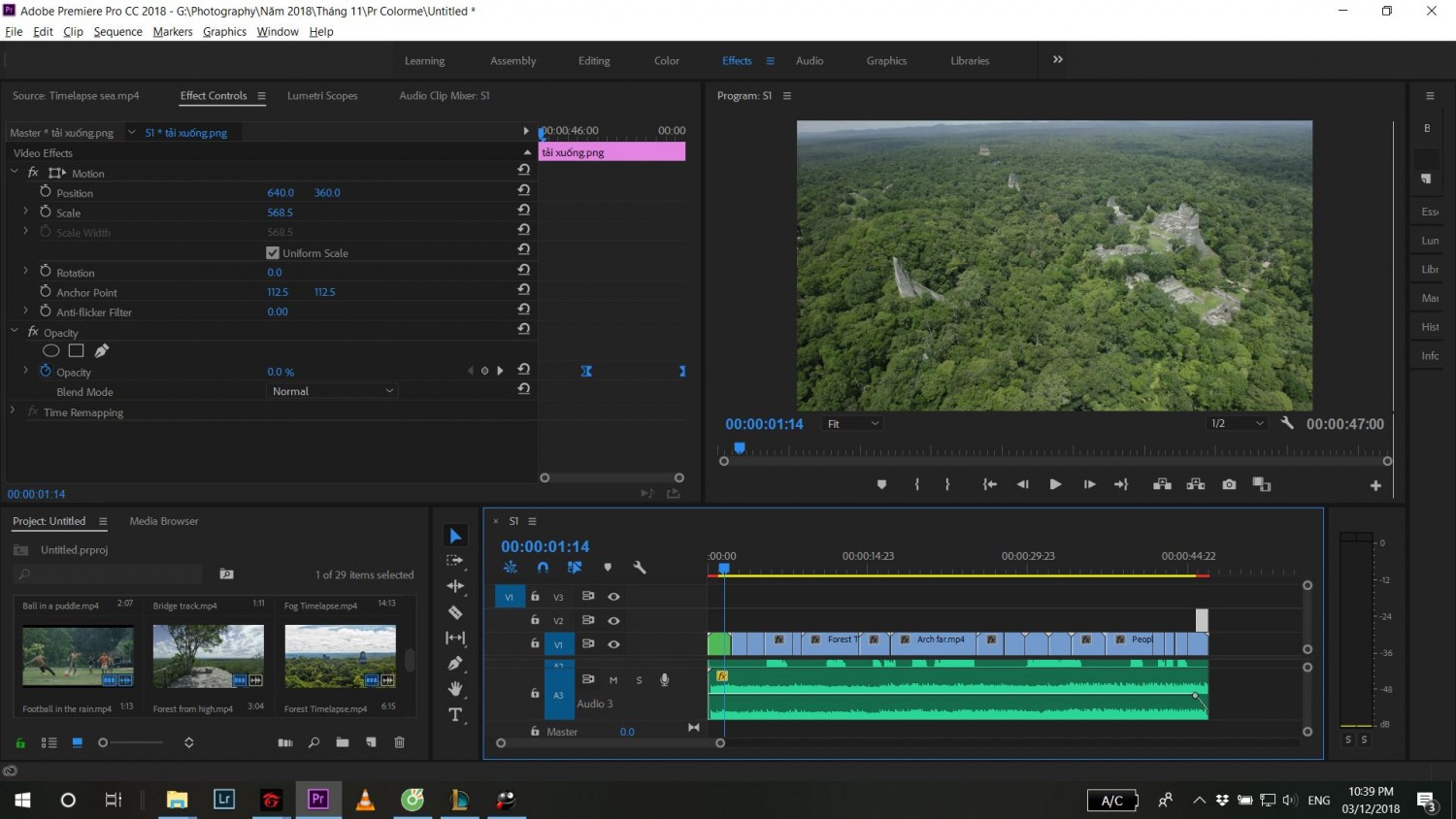Show more workspaces overflow chevron

coord(1058,60)
